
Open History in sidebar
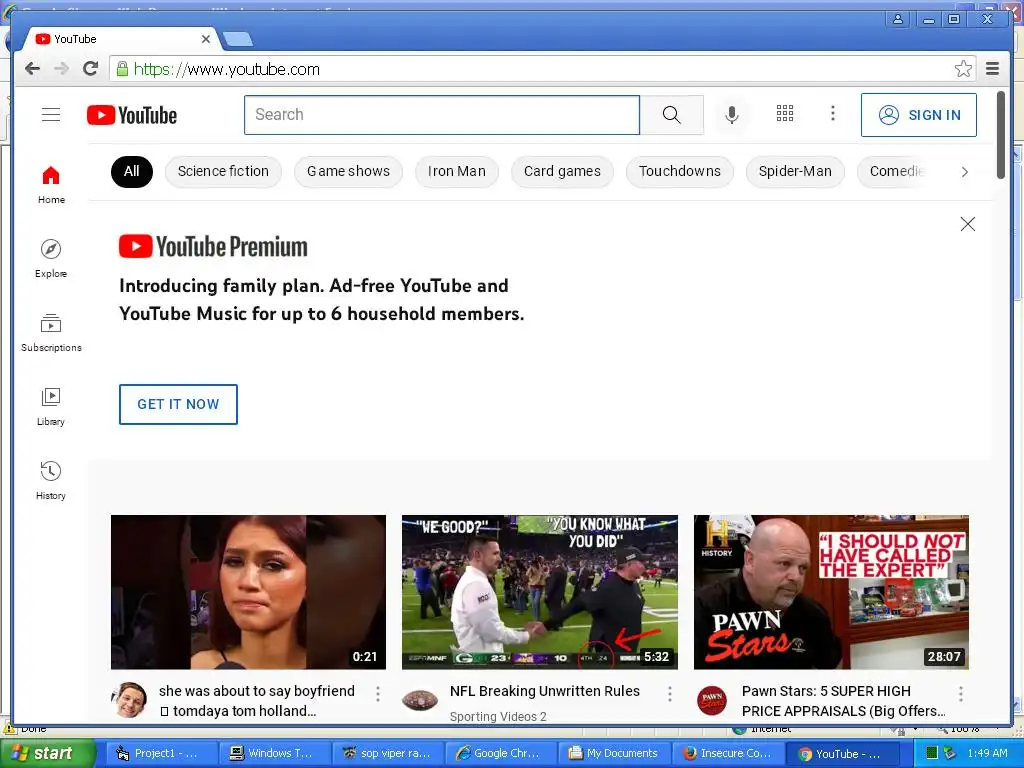51,480
